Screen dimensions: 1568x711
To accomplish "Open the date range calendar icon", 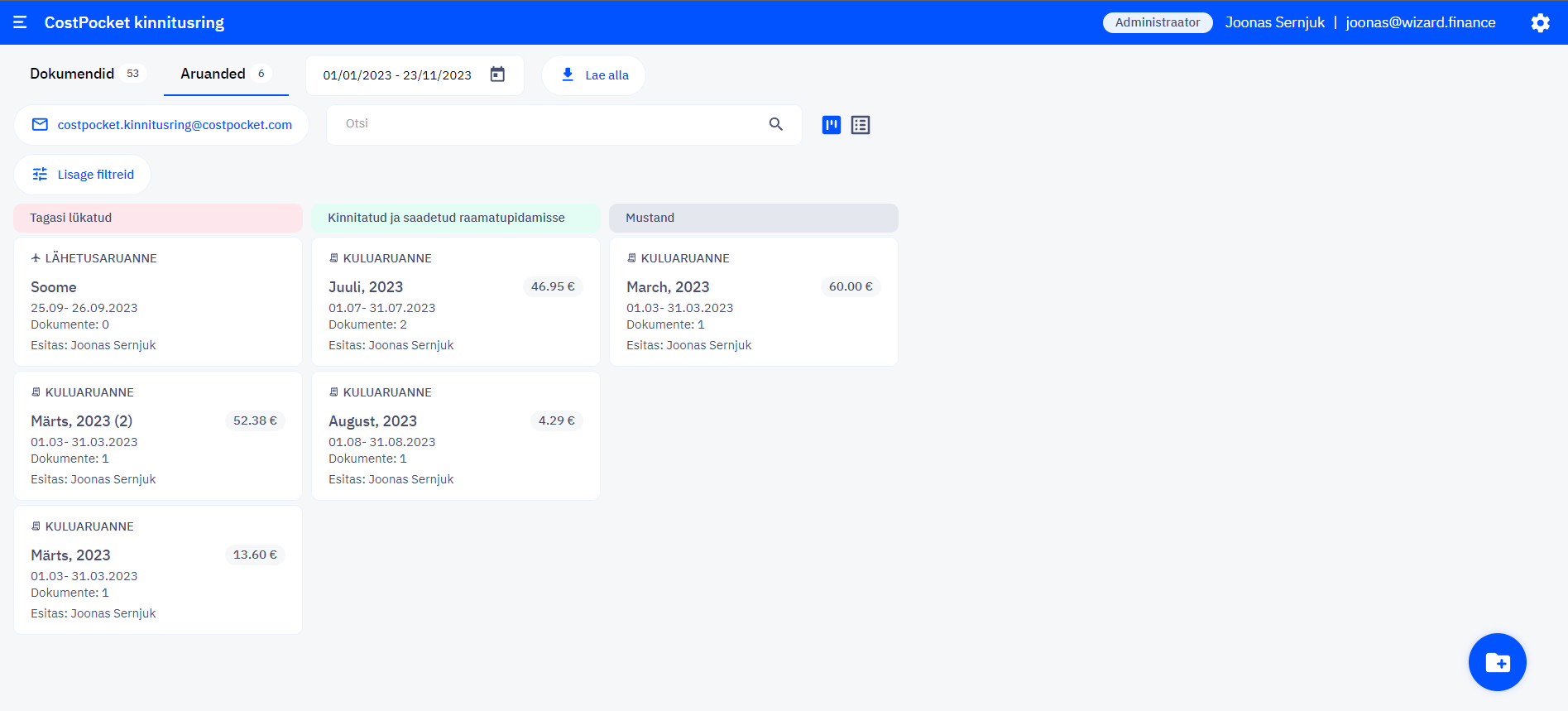I will click(497, 74).
